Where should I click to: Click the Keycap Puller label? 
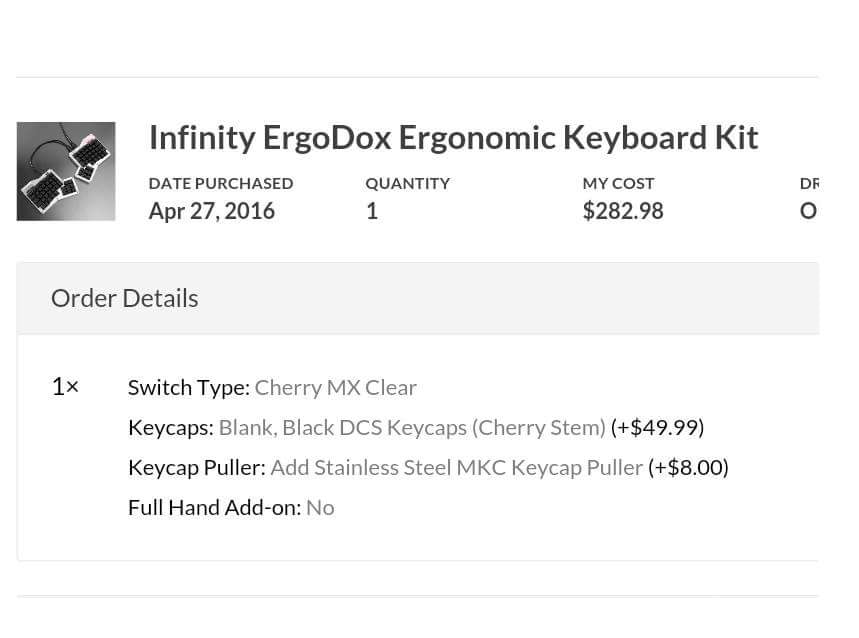click(196, 467)
